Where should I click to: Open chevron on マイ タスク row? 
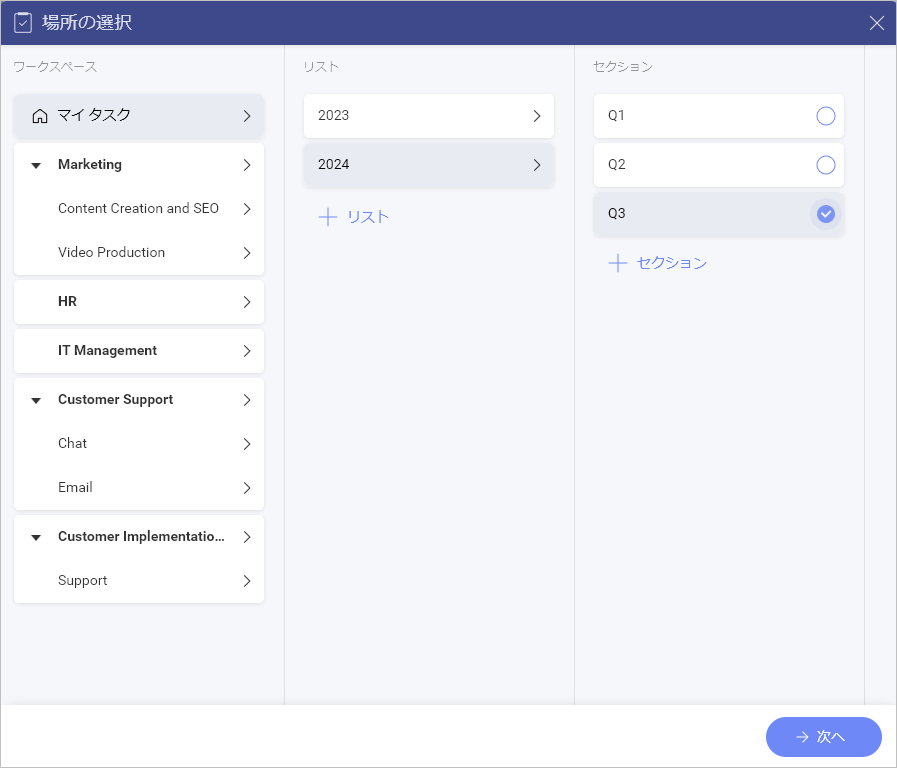click(x=247, y=116)
